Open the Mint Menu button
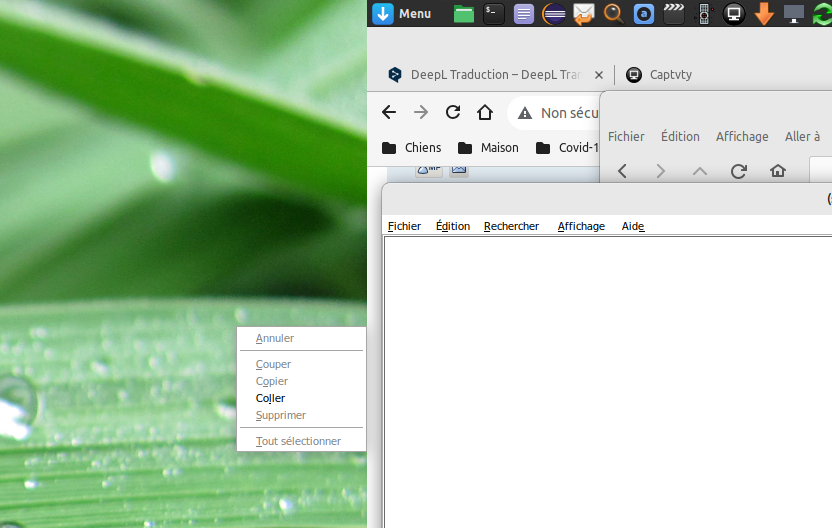This screenshot has width=832, height=528. coord(402,14)
